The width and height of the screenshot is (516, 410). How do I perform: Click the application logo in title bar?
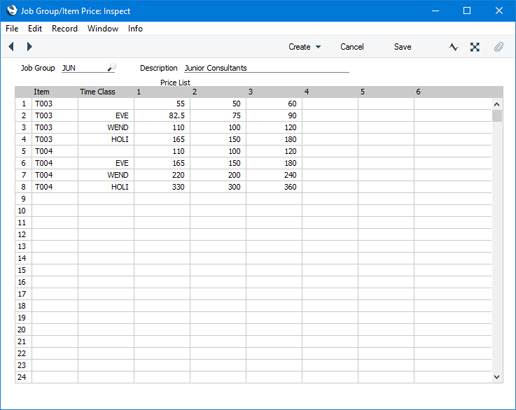pyautogui.click(x=12, y=10)
